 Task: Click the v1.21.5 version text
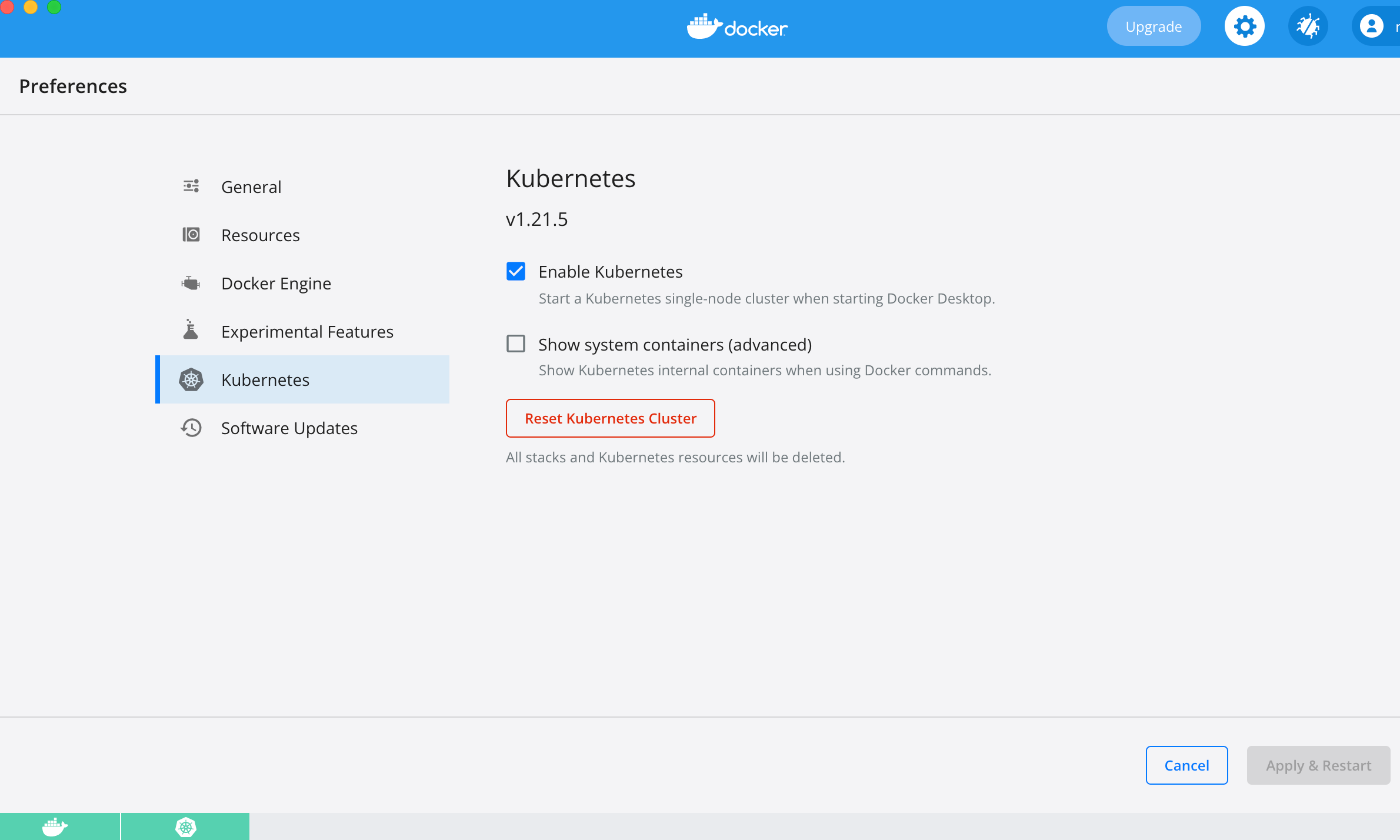537,219
